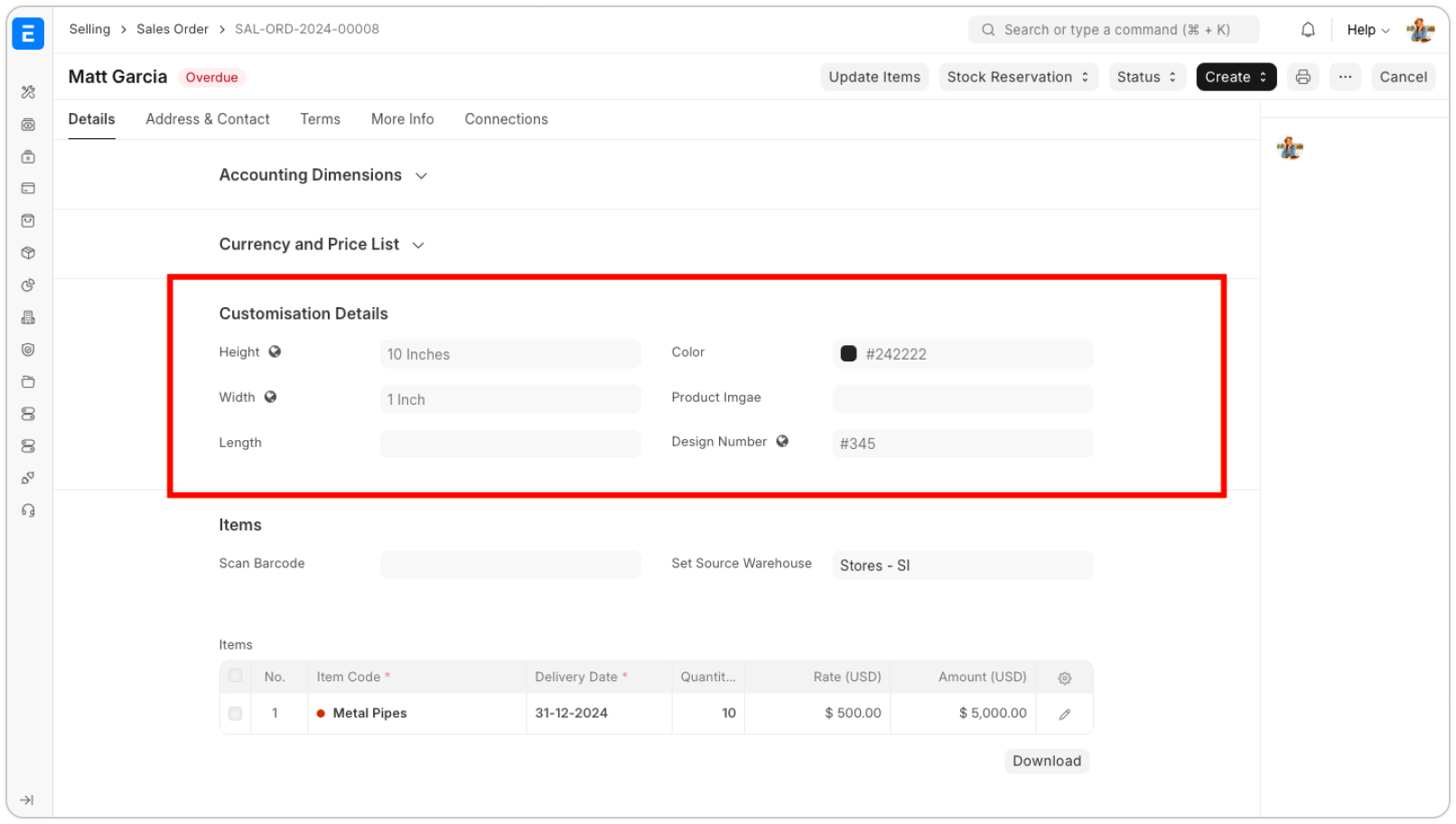Switch to the More Info tab
The width and height of the screenshot is (1456, 824).
[402, 119]
